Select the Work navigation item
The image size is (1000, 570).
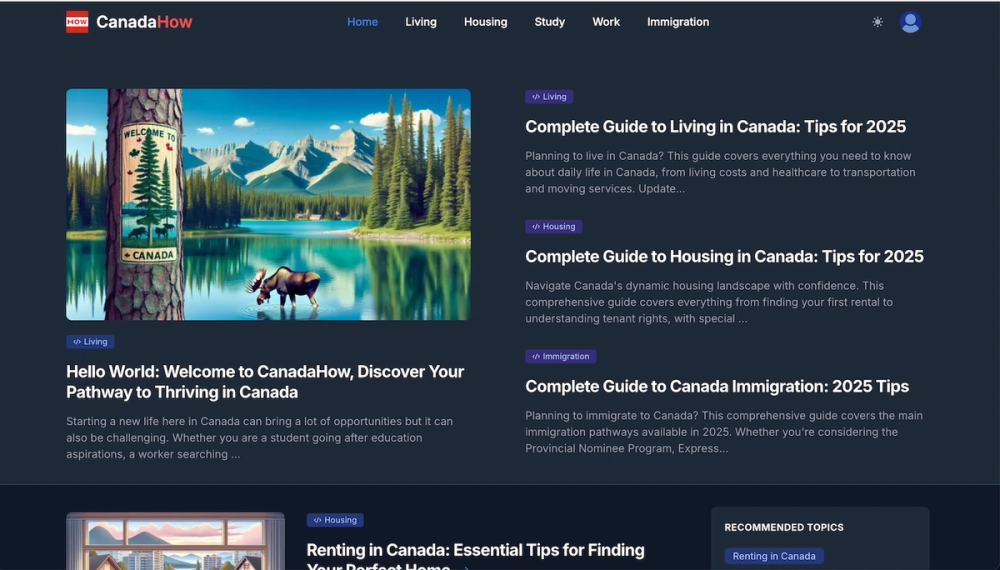click(x=606, y=22)
